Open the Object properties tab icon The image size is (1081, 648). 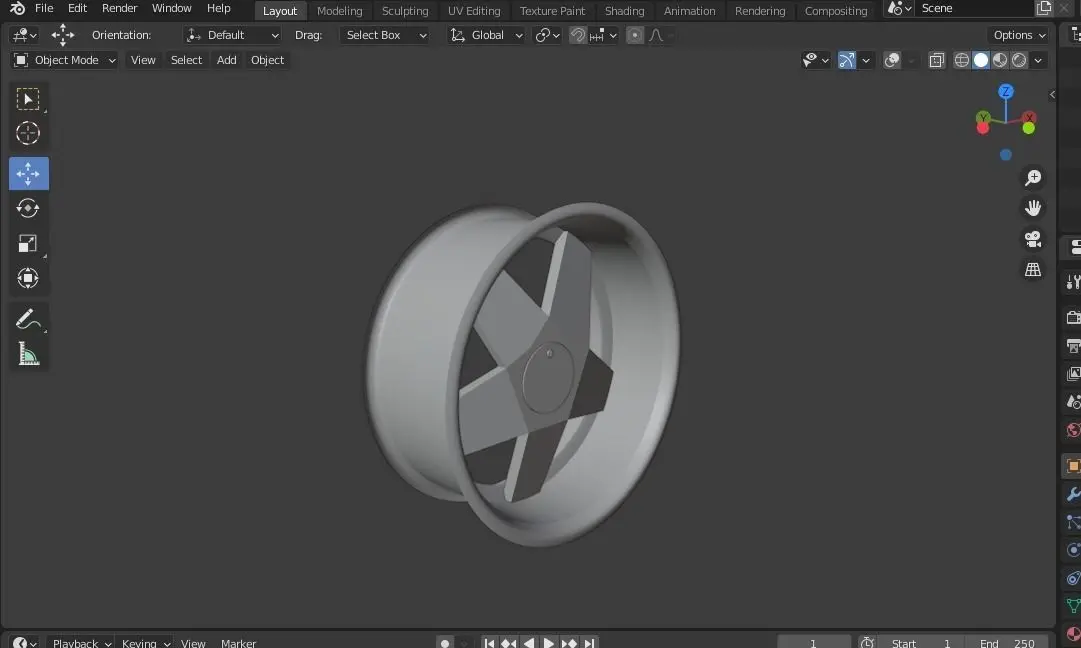point(1073,466)
